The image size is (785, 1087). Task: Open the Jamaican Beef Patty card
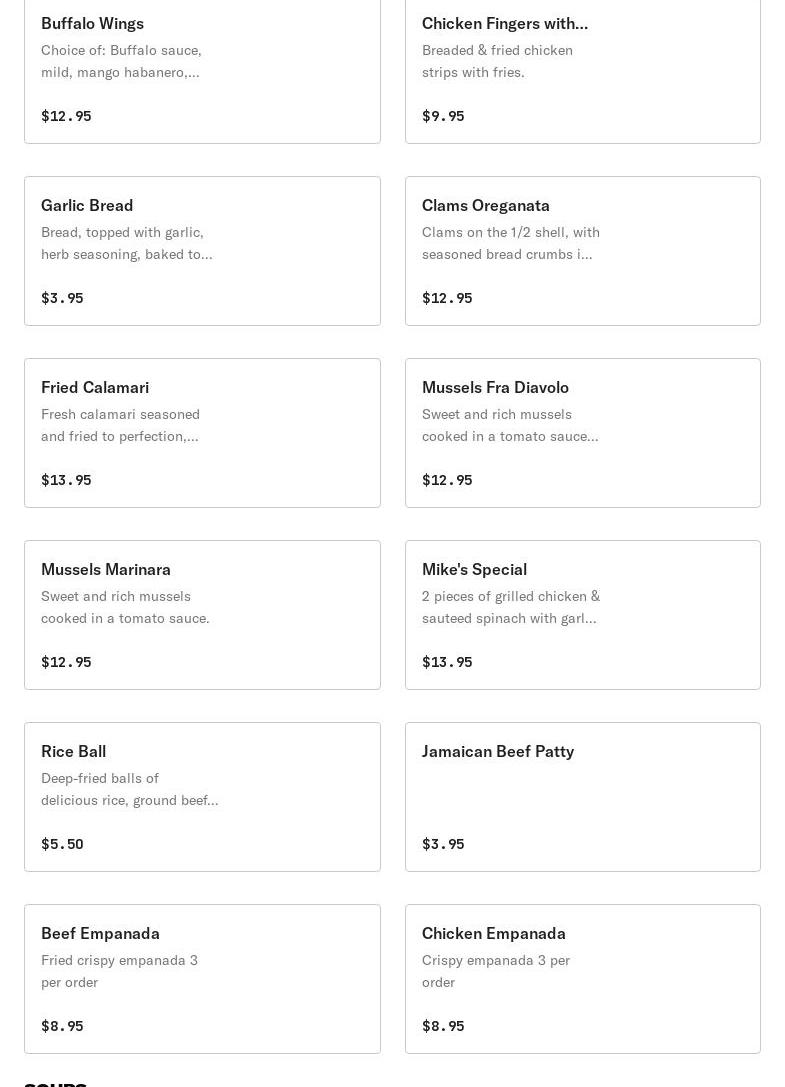tap(582, 797)
